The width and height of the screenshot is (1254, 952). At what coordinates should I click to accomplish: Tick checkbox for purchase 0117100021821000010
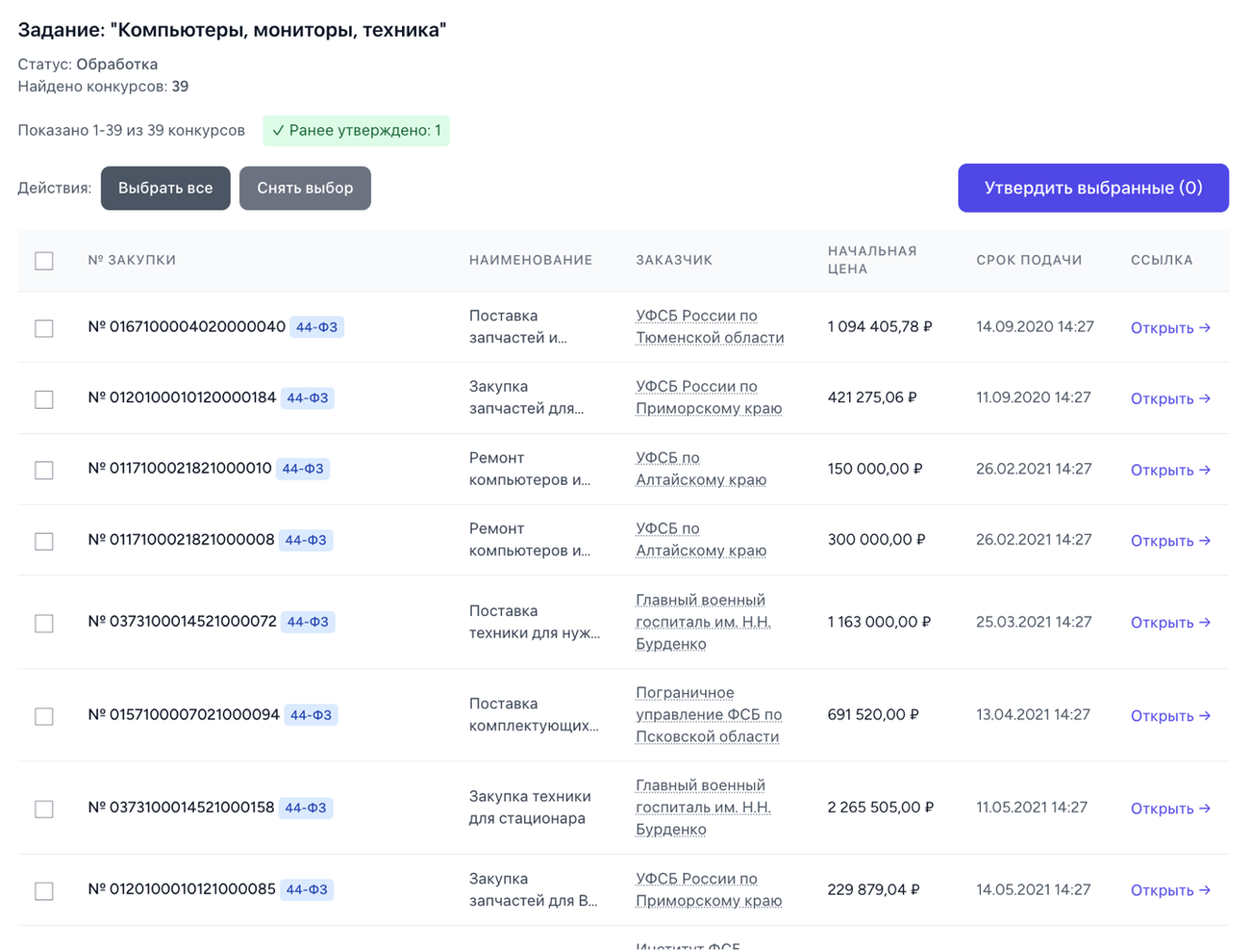tap(44, 470)
